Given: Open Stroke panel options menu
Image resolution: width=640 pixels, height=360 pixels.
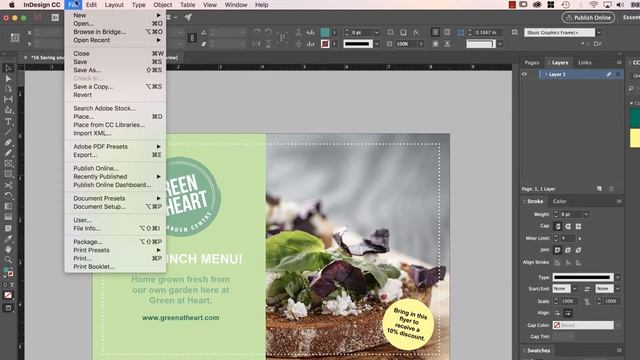Looking at the screenshot, I should pyautogui.click(x=619, y=201).
